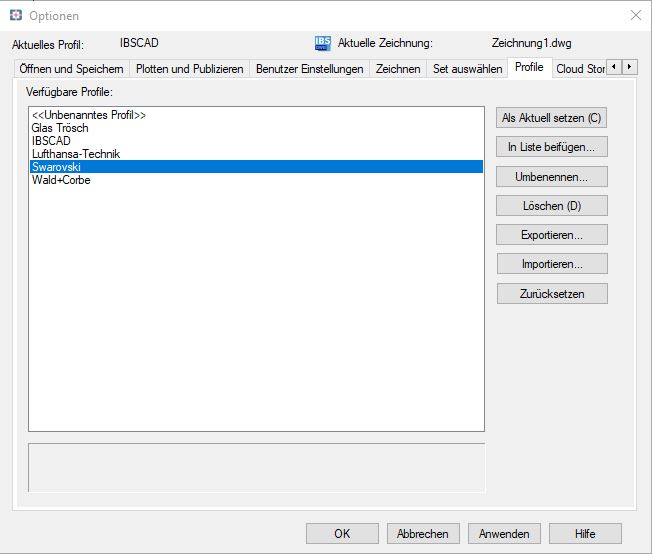Screen dimensions: 652x554
Task: Open the Plotten und Publizieren tab
Action: pos(190,69)
